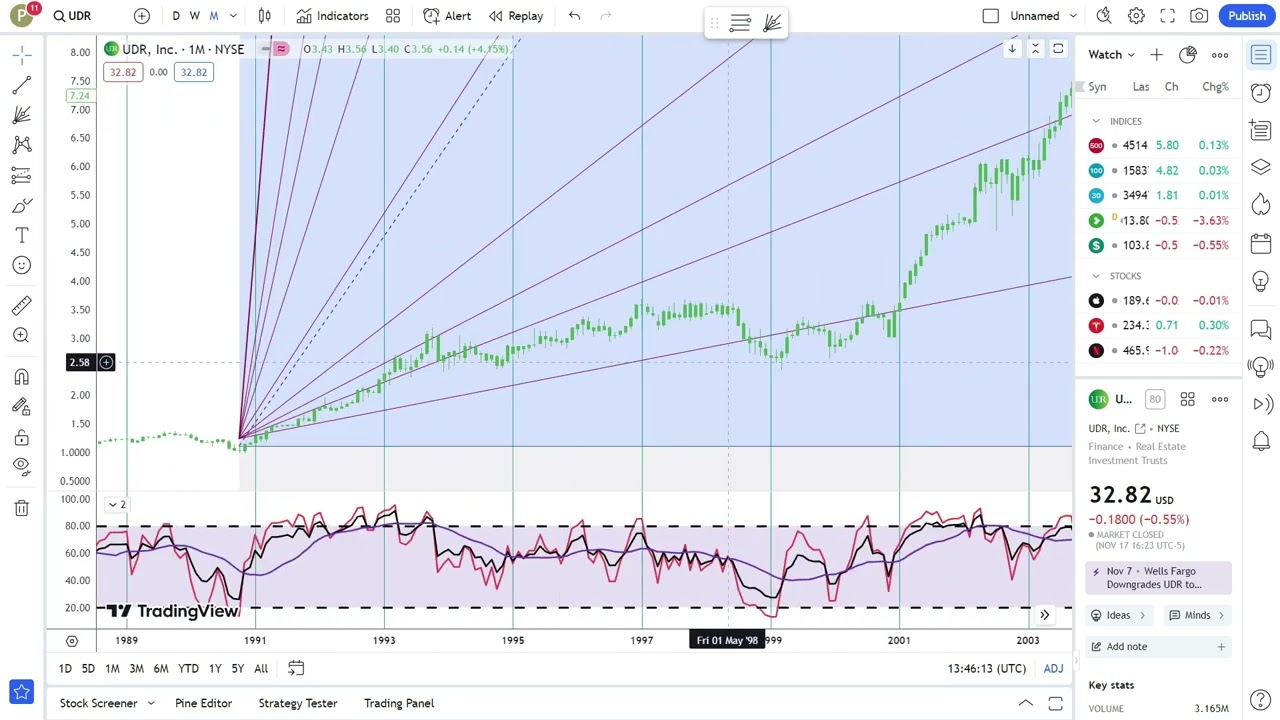
Task: Select the trend line drawing tool
Action: click(x=21, y=85)
